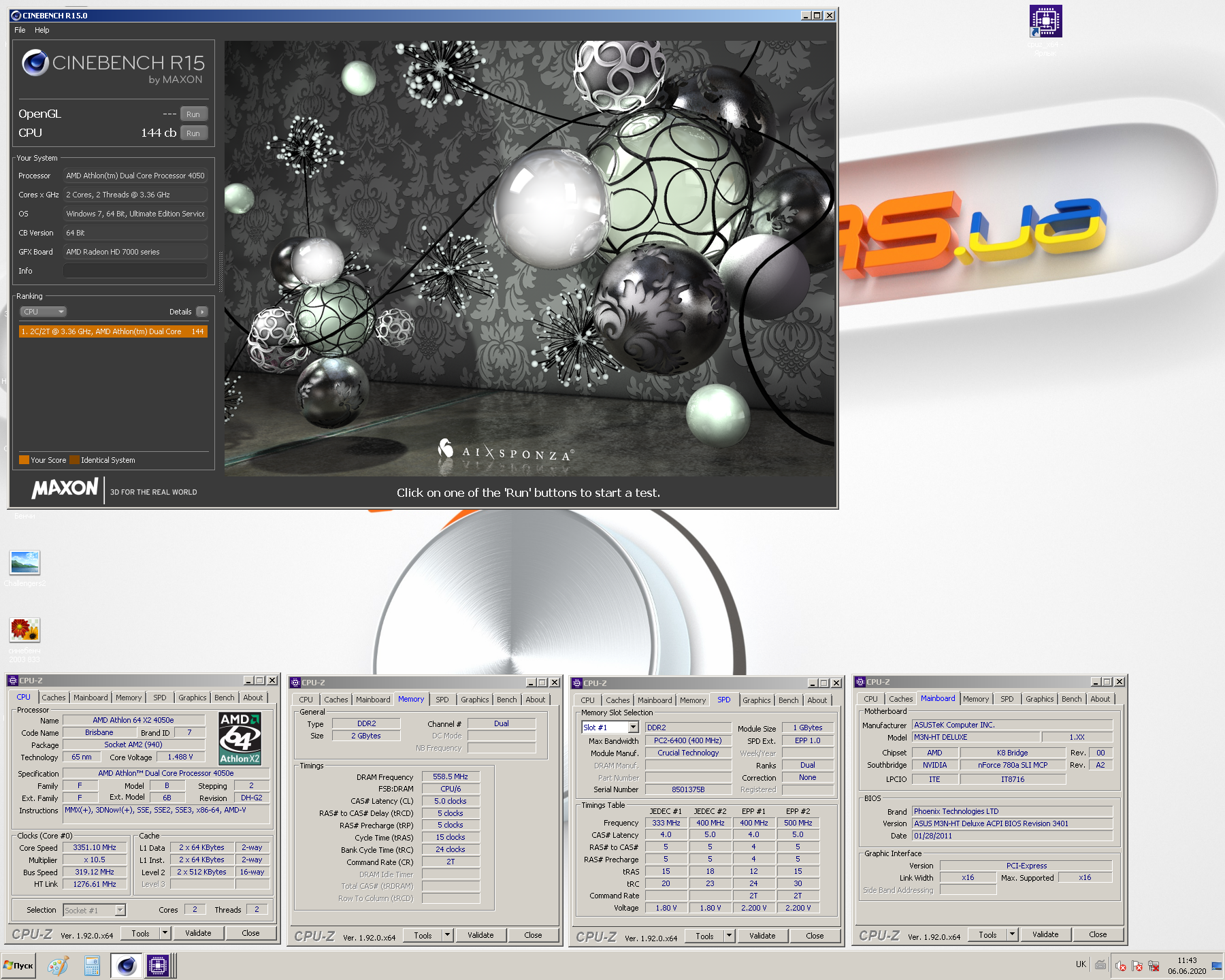
Task: Run the OpenGL benchmark in Cinebench
Action: tap(193, 114)
